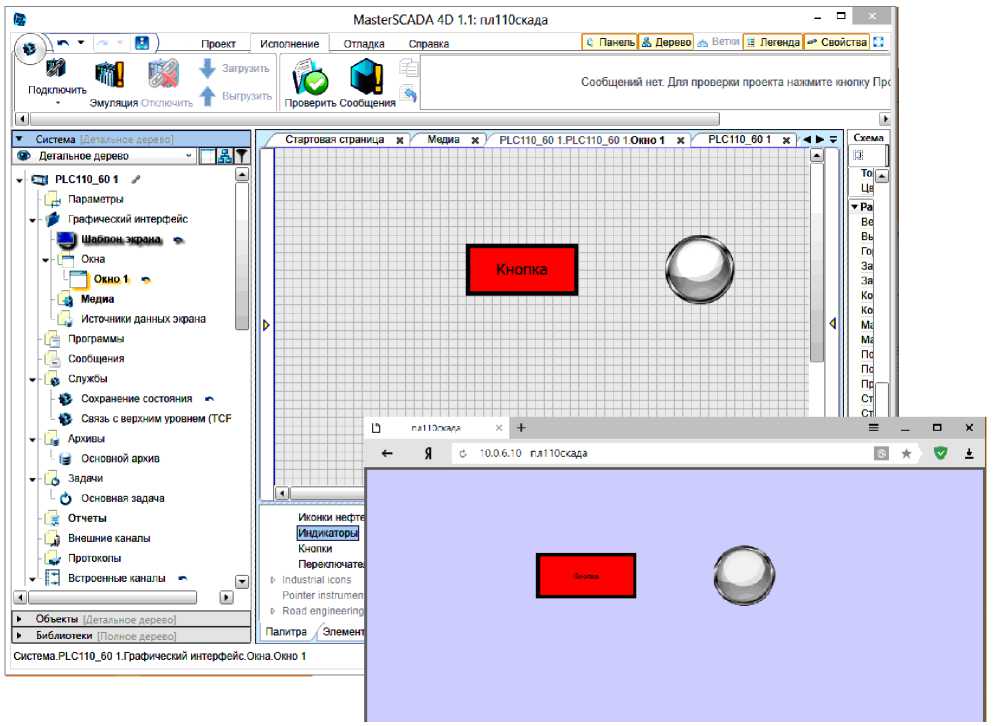
Task: Open the Проект ribbon tab
Action: pyautogui.click(x=218, y=44)
